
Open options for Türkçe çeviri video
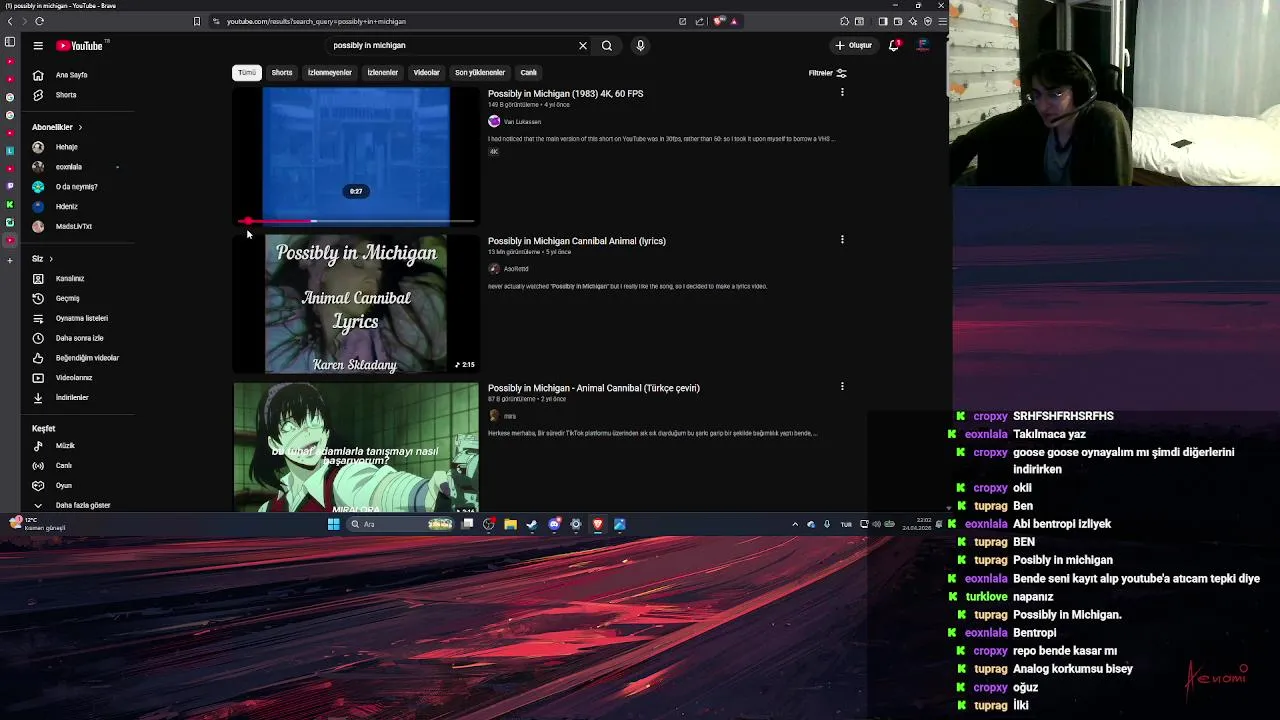(x=842, y=386)
